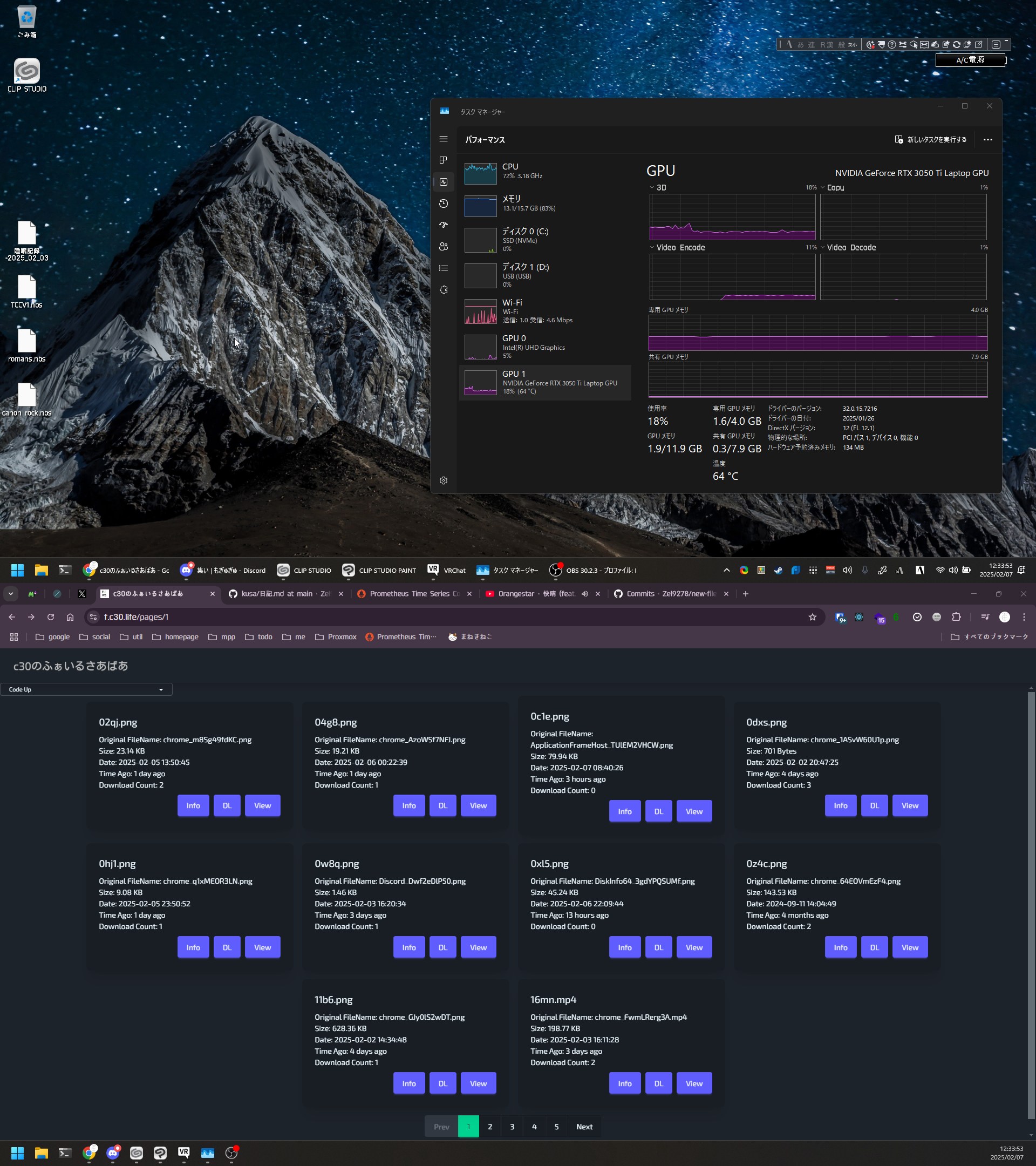Switch to Task Manager's Users page
The height and width of the screenshot is (1166, 1036).
444,247
